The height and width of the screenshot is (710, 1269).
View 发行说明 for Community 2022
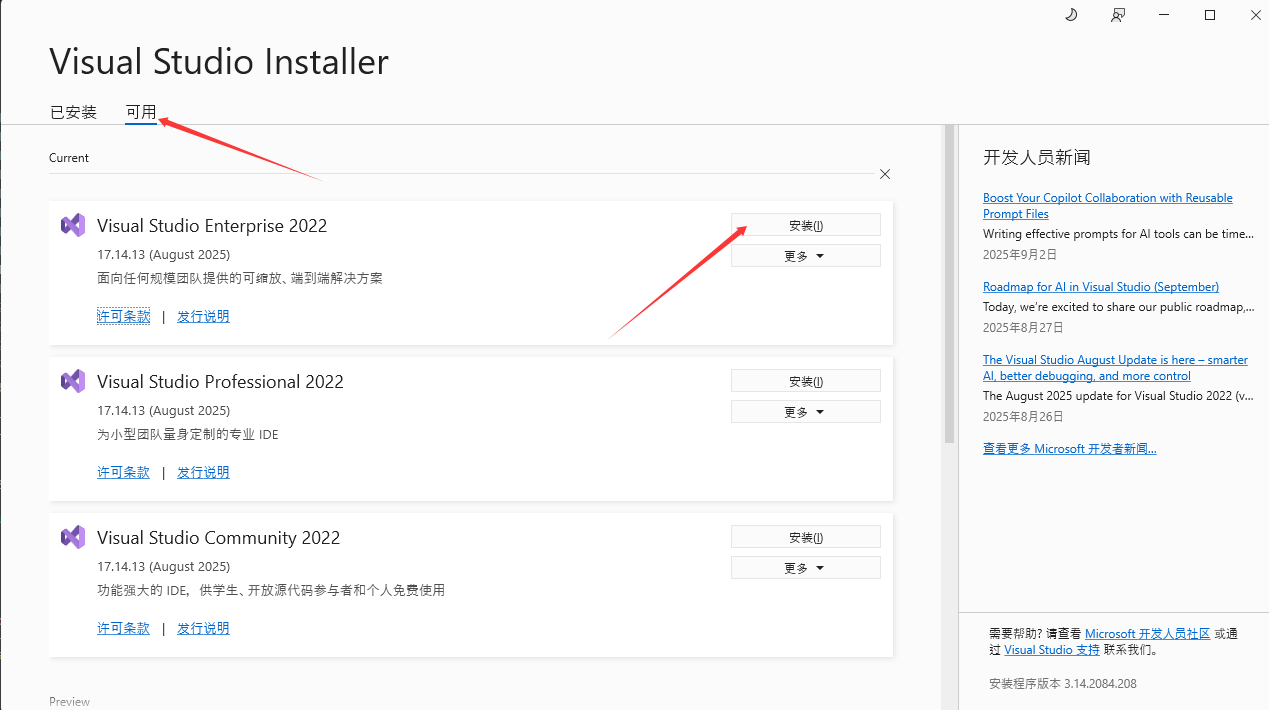203,628
